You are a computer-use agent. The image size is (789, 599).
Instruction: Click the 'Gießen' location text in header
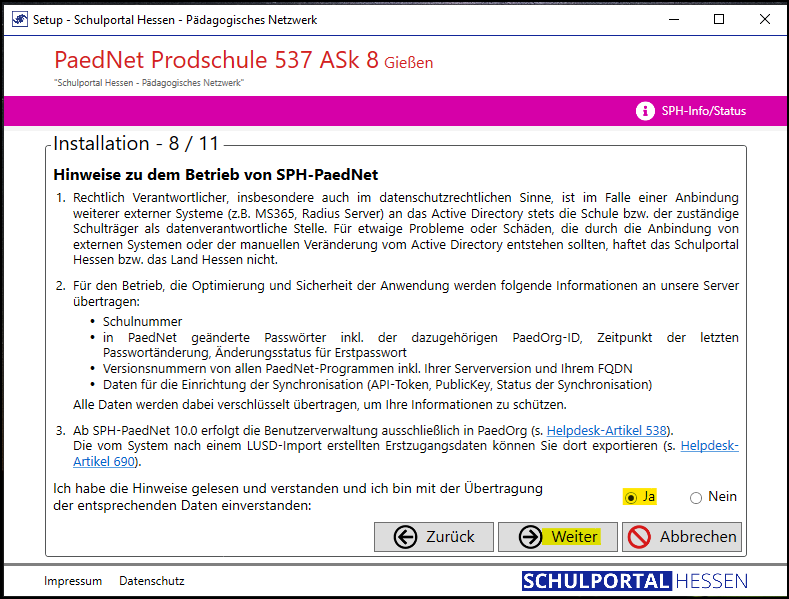[x=409, y=63]
